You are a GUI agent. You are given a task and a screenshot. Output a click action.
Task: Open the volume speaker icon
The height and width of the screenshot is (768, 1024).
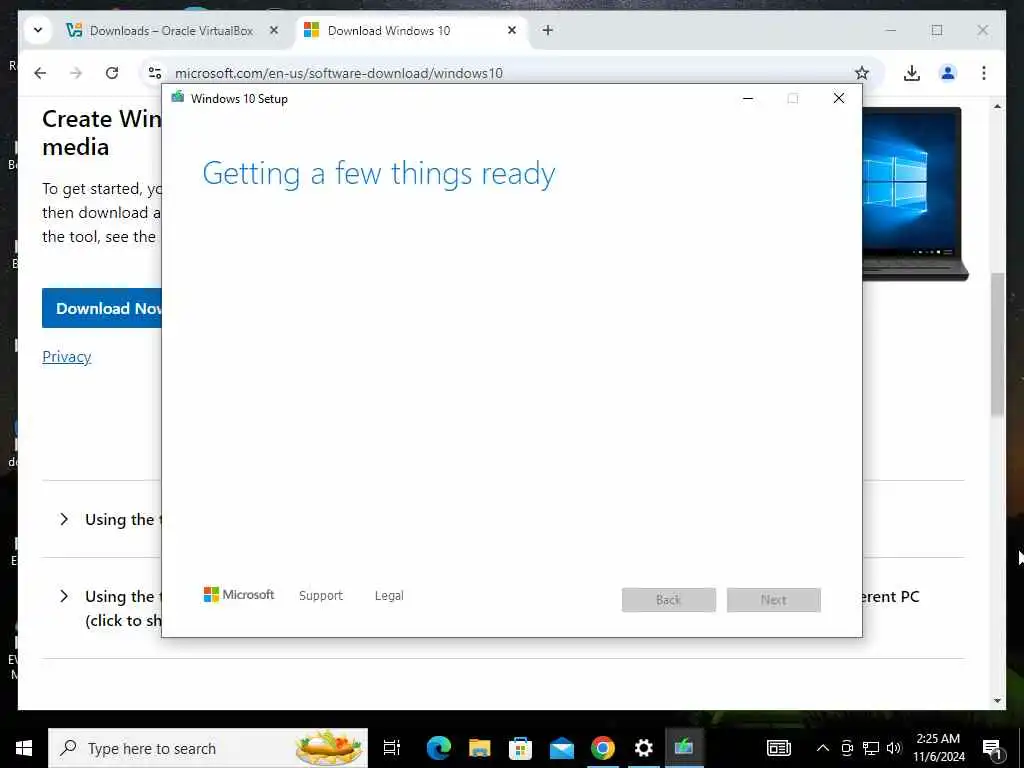894,748
